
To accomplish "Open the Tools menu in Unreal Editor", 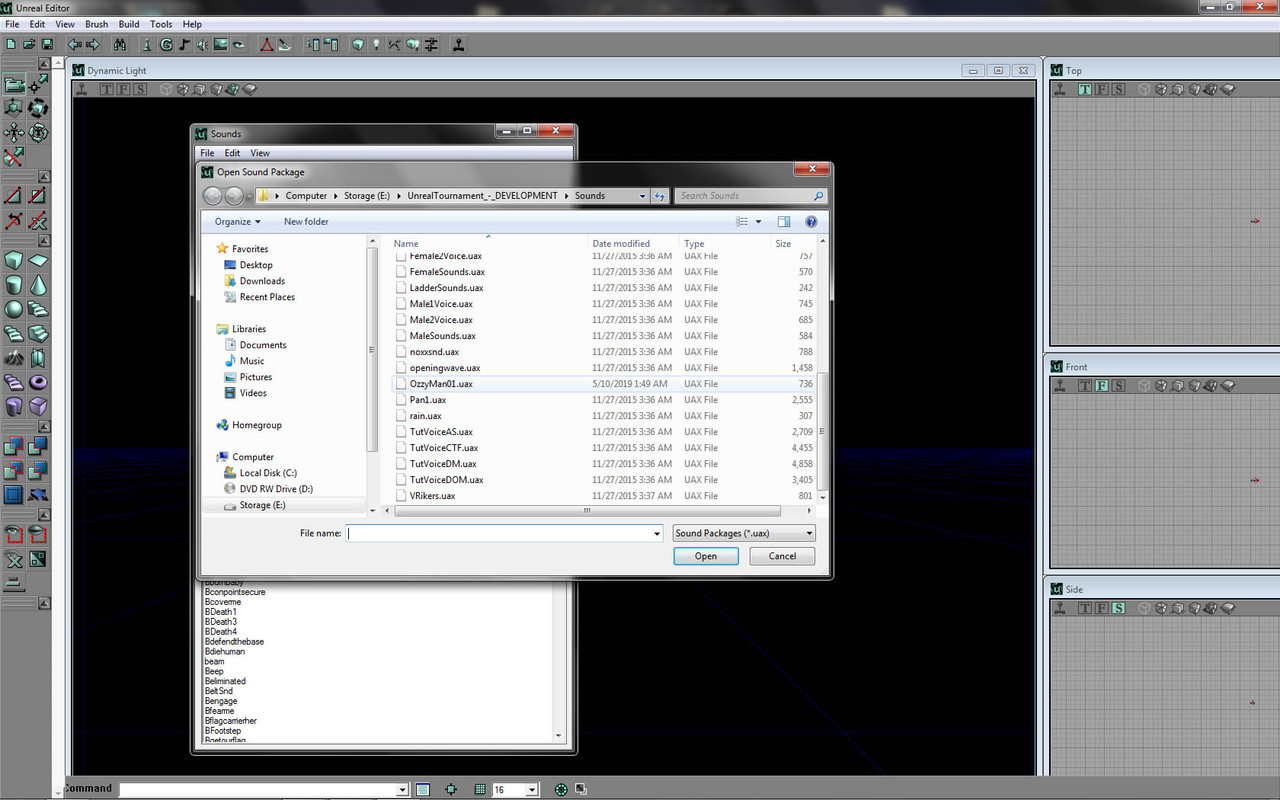I will tap(161, 24).
